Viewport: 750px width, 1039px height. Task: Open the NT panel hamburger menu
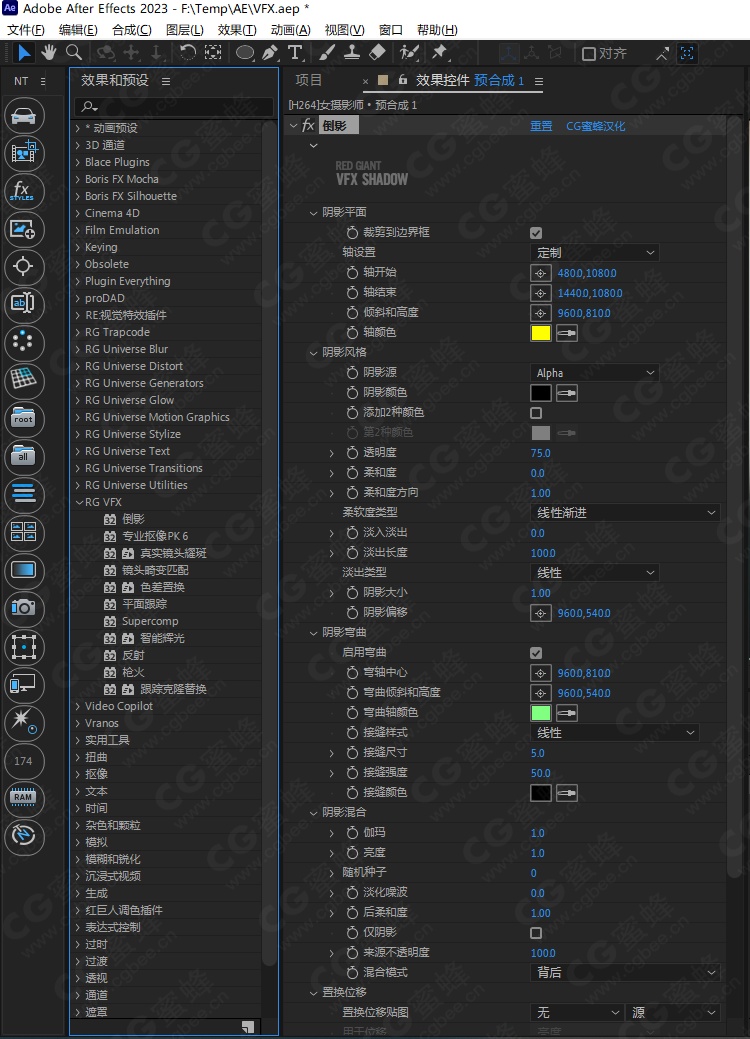coord(43,82)
